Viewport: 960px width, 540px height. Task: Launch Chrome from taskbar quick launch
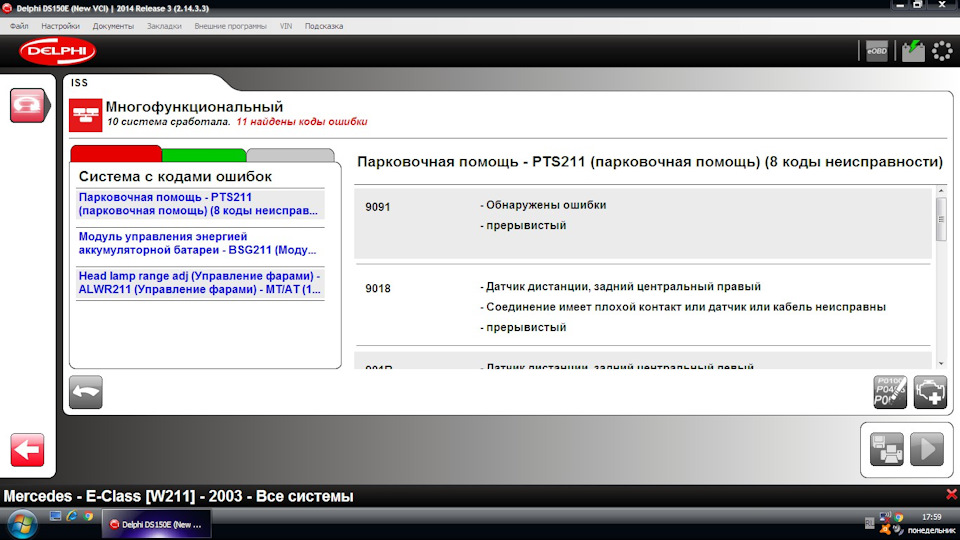[x=88, y=516]
